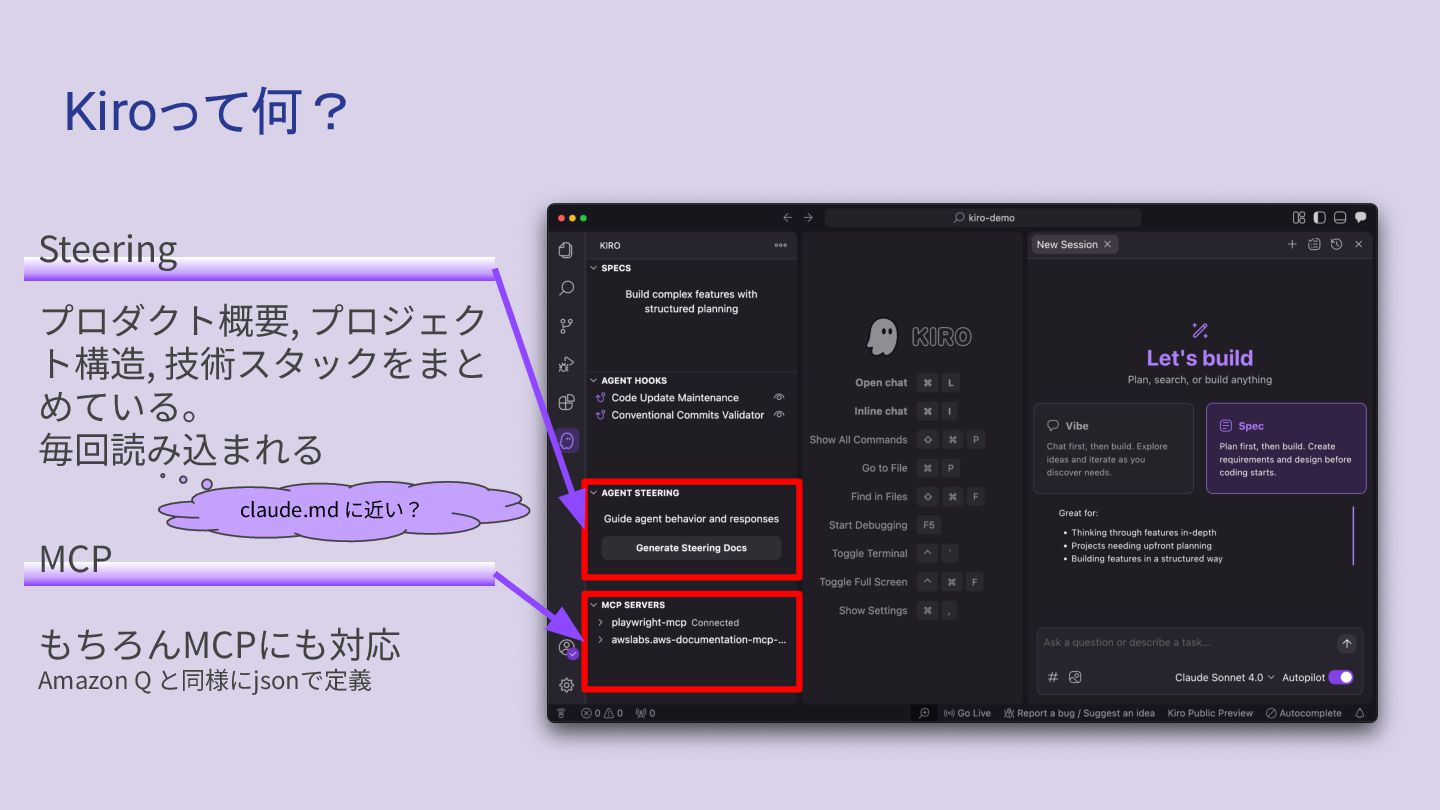Send message with the up arrow button

(x=1347, y=644)
